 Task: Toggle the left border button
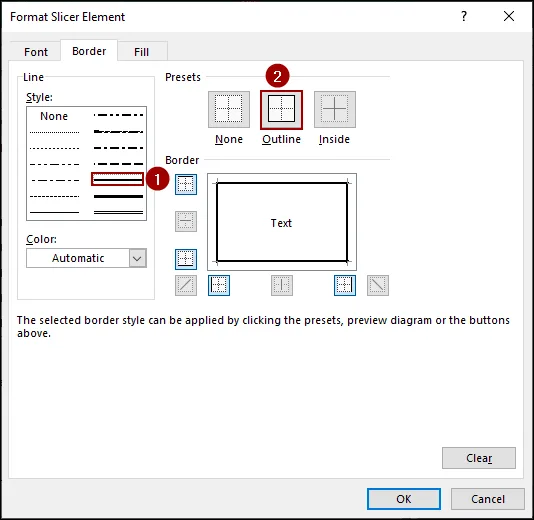(x=219, y=285)
